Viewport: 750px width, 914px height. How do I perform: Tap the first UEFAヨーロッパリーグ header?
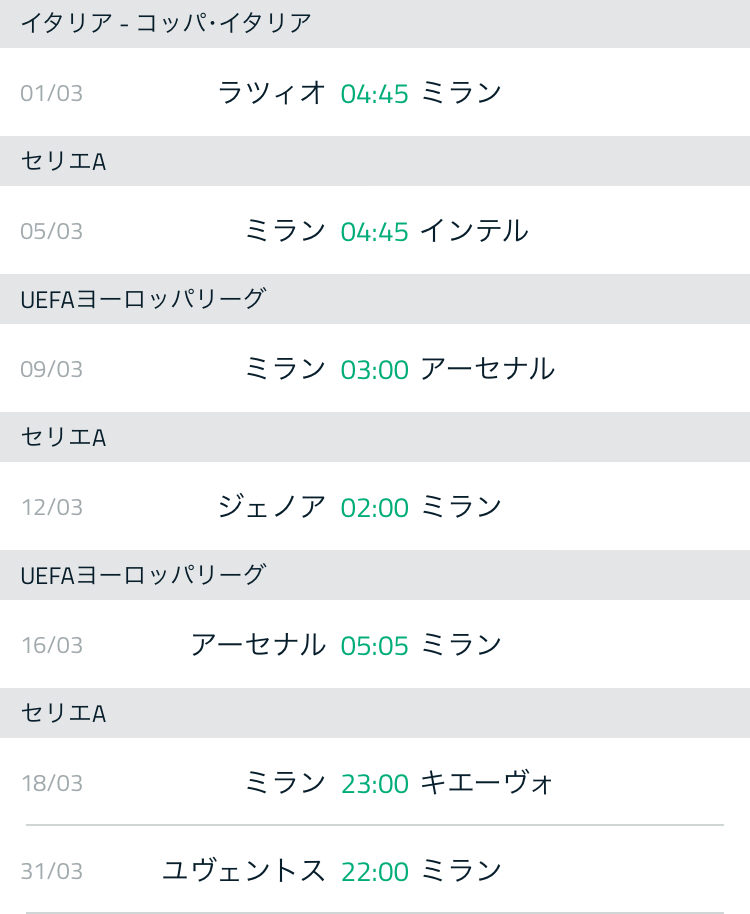(x=375, y=299)
